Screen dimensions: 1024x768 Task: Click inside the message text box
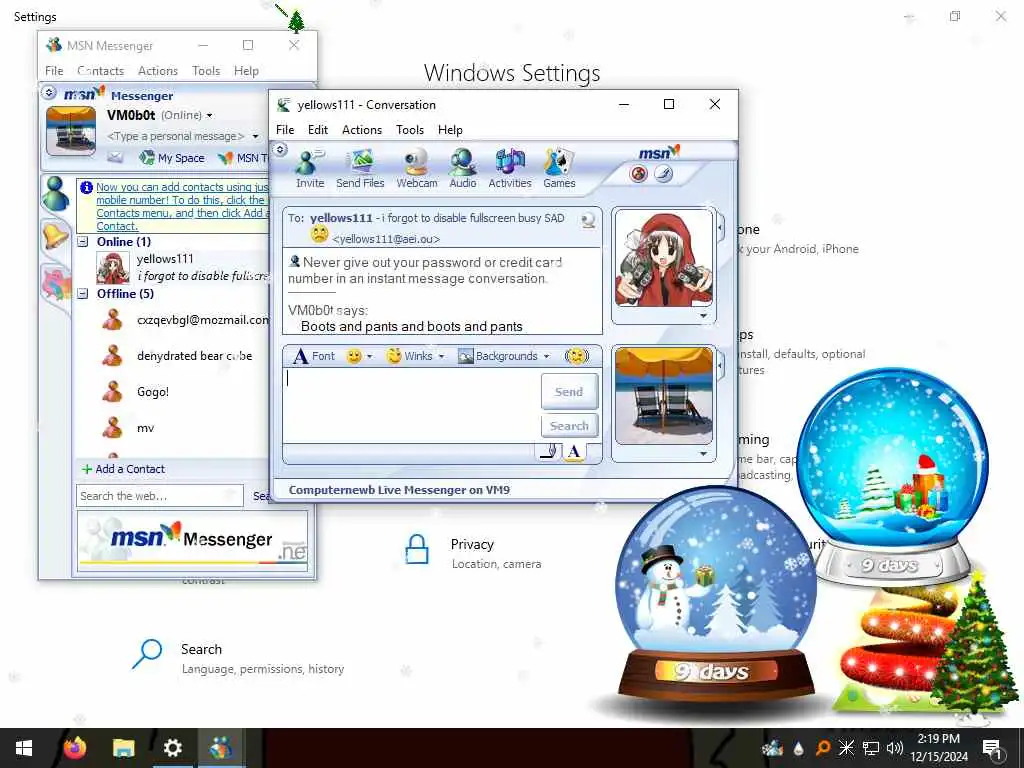pos(411,406)
